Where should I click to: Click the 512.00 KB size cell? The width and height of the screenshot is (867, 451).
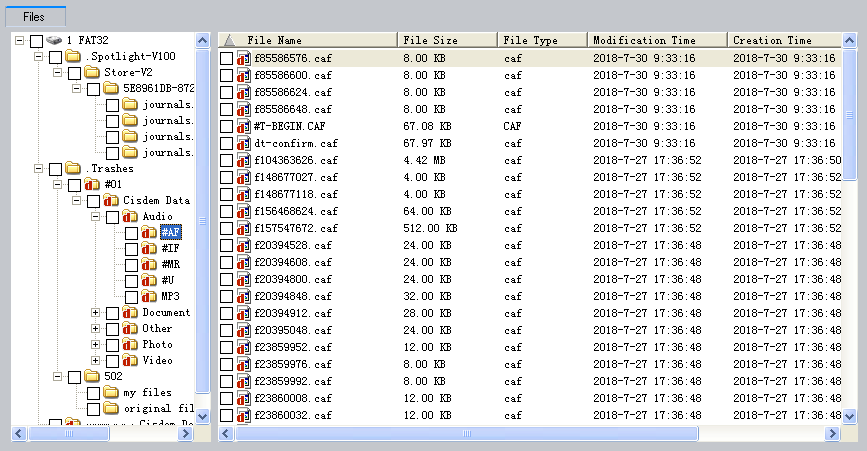430,228
